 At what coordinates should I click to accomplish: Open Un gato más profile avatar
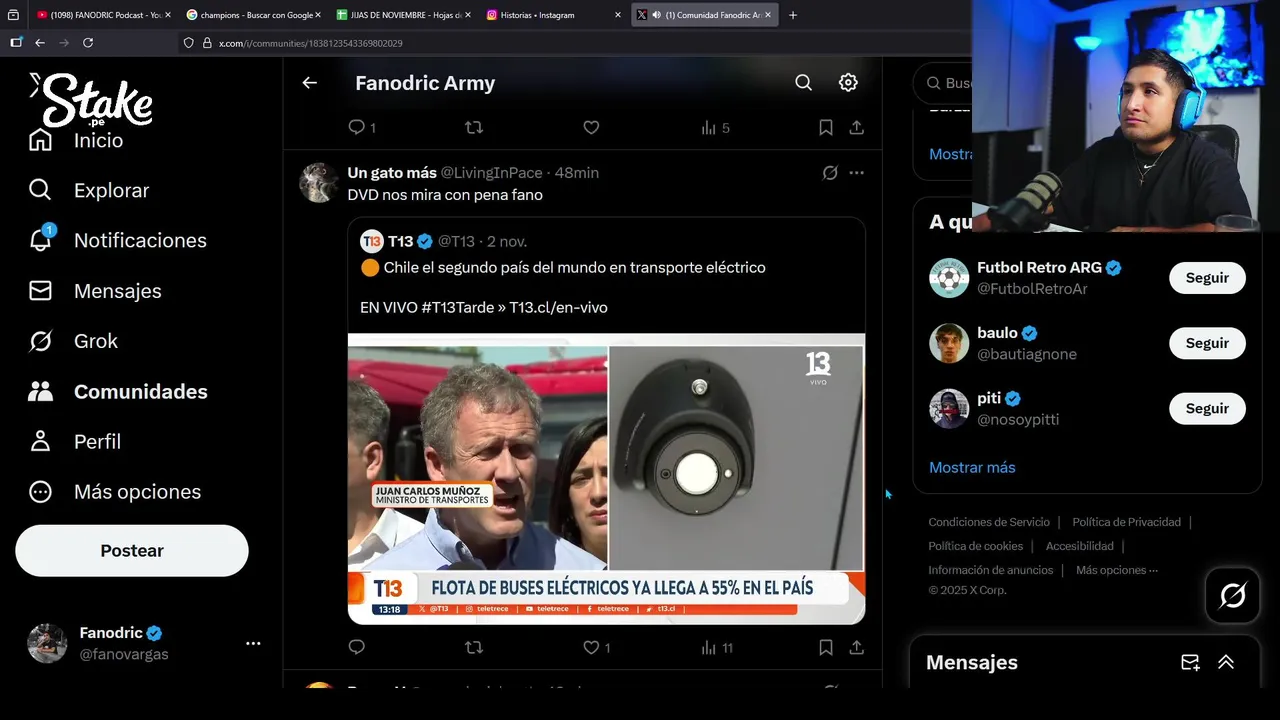point(319,182)
